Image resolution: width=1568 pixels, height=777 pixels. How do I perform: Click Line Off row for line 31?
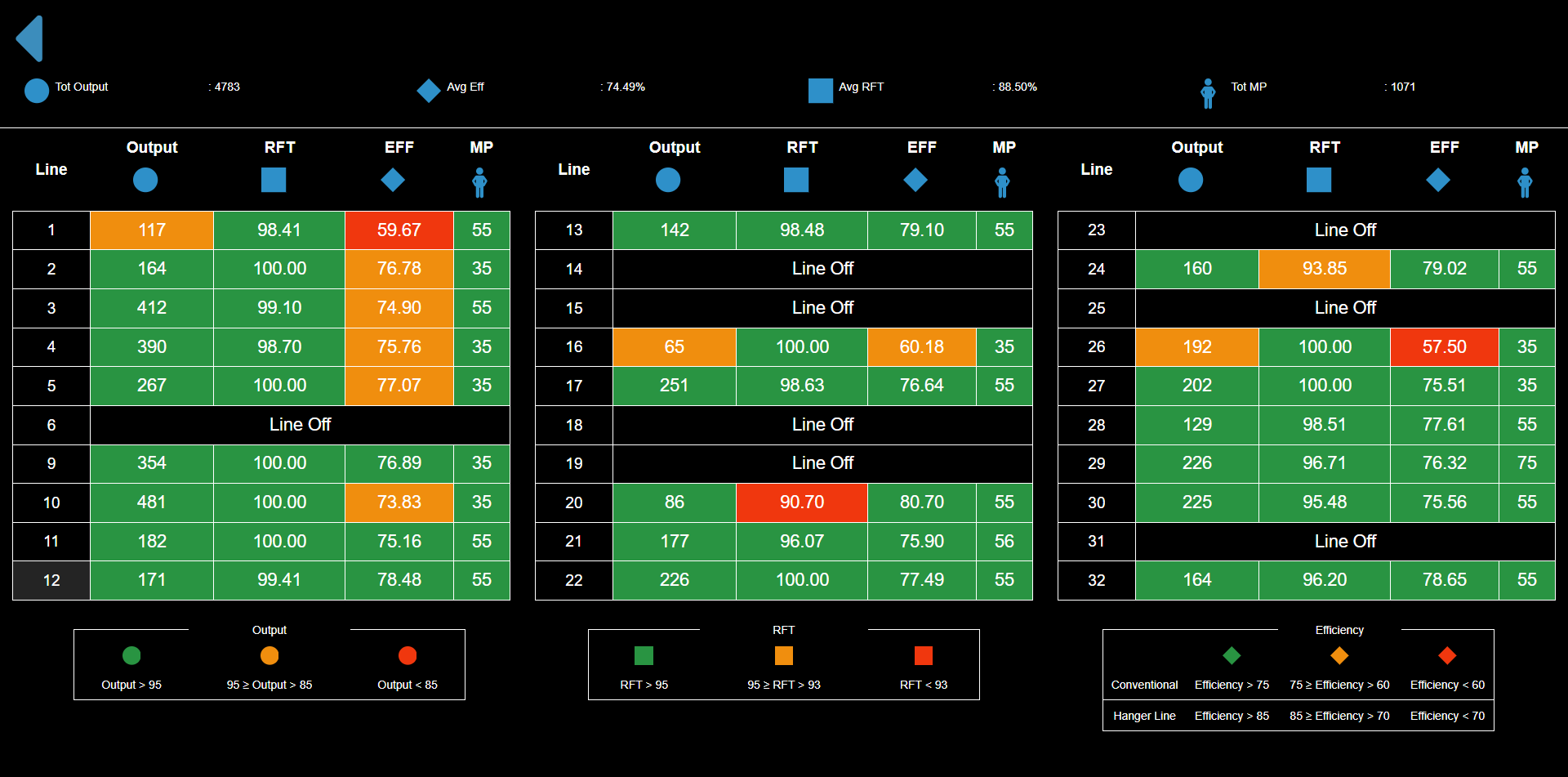1345,542
